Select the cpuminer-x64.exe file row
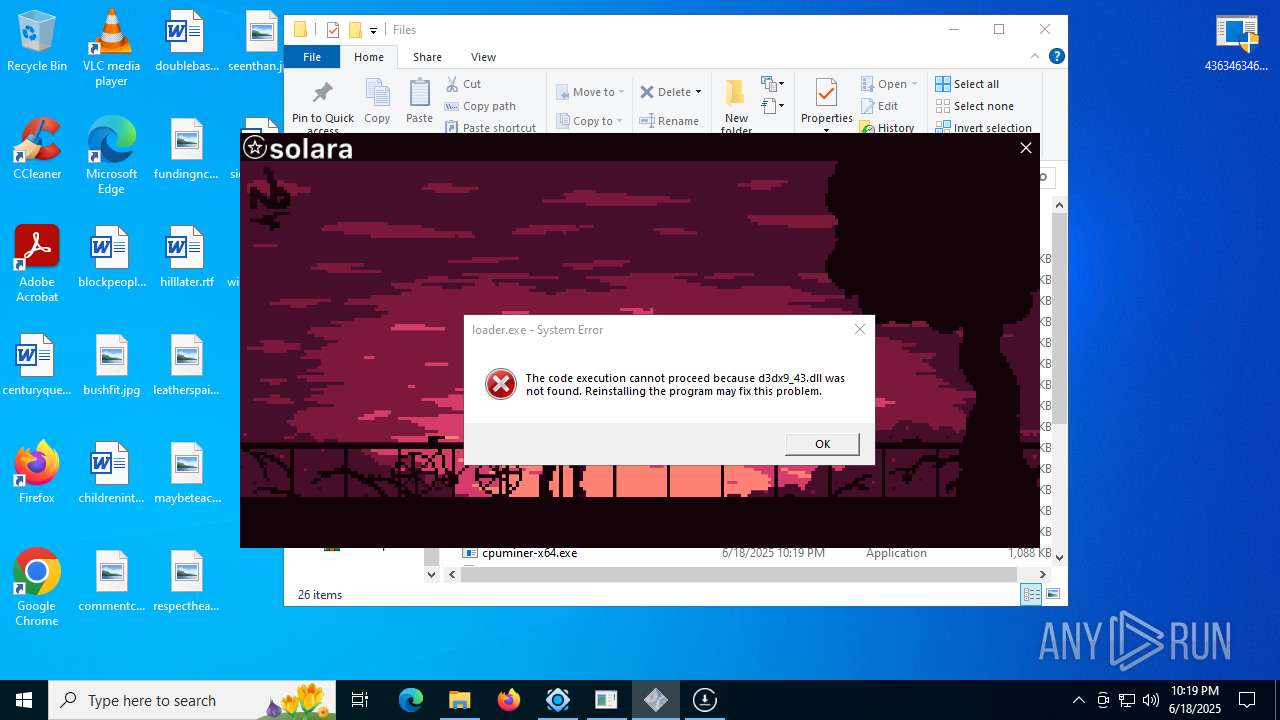The height and width of the screenshot is (720, 1280). 756,553
